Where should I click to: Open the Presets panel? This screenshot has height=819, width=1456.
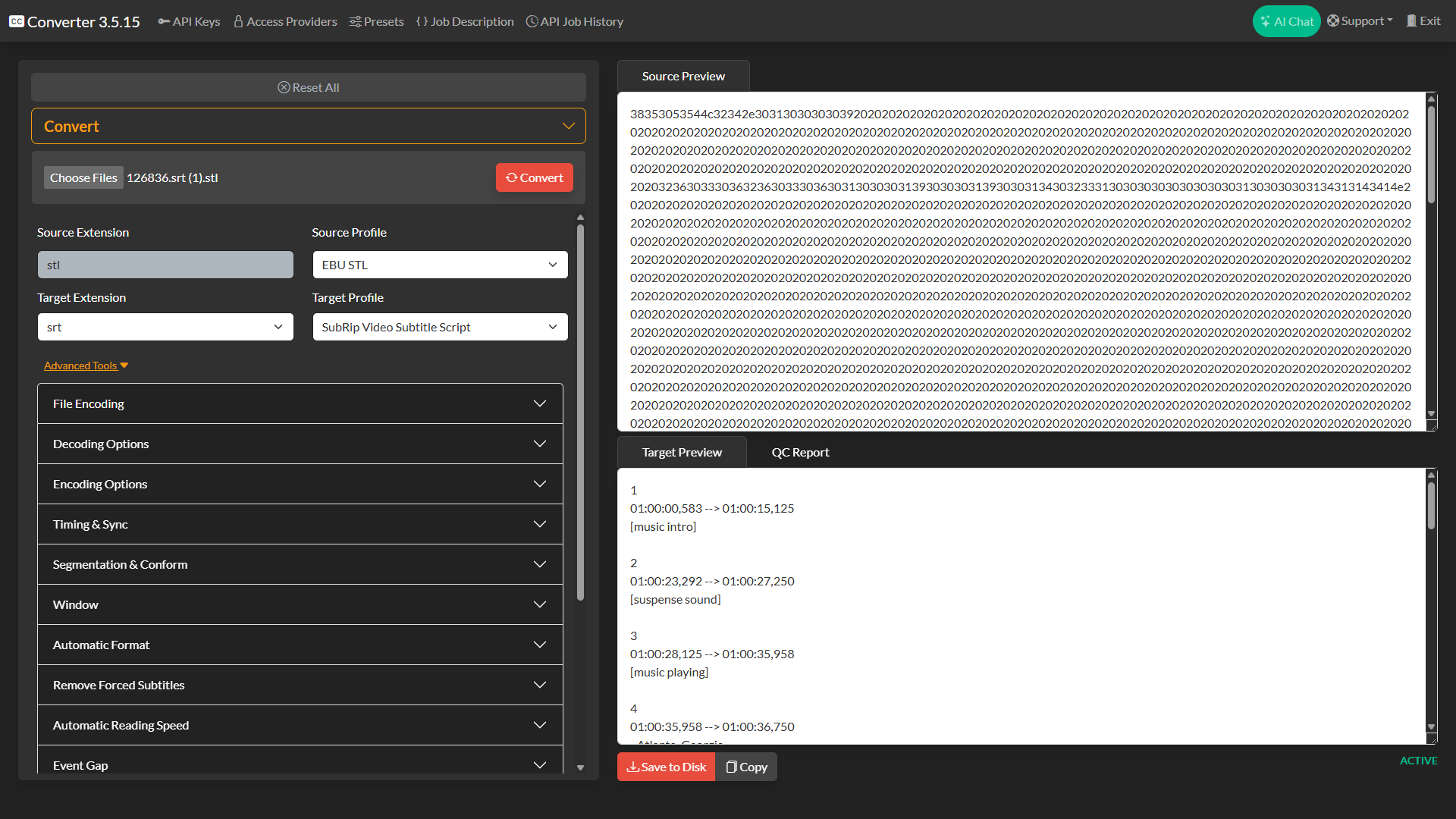pyautogui.click(x=376, y=21)
